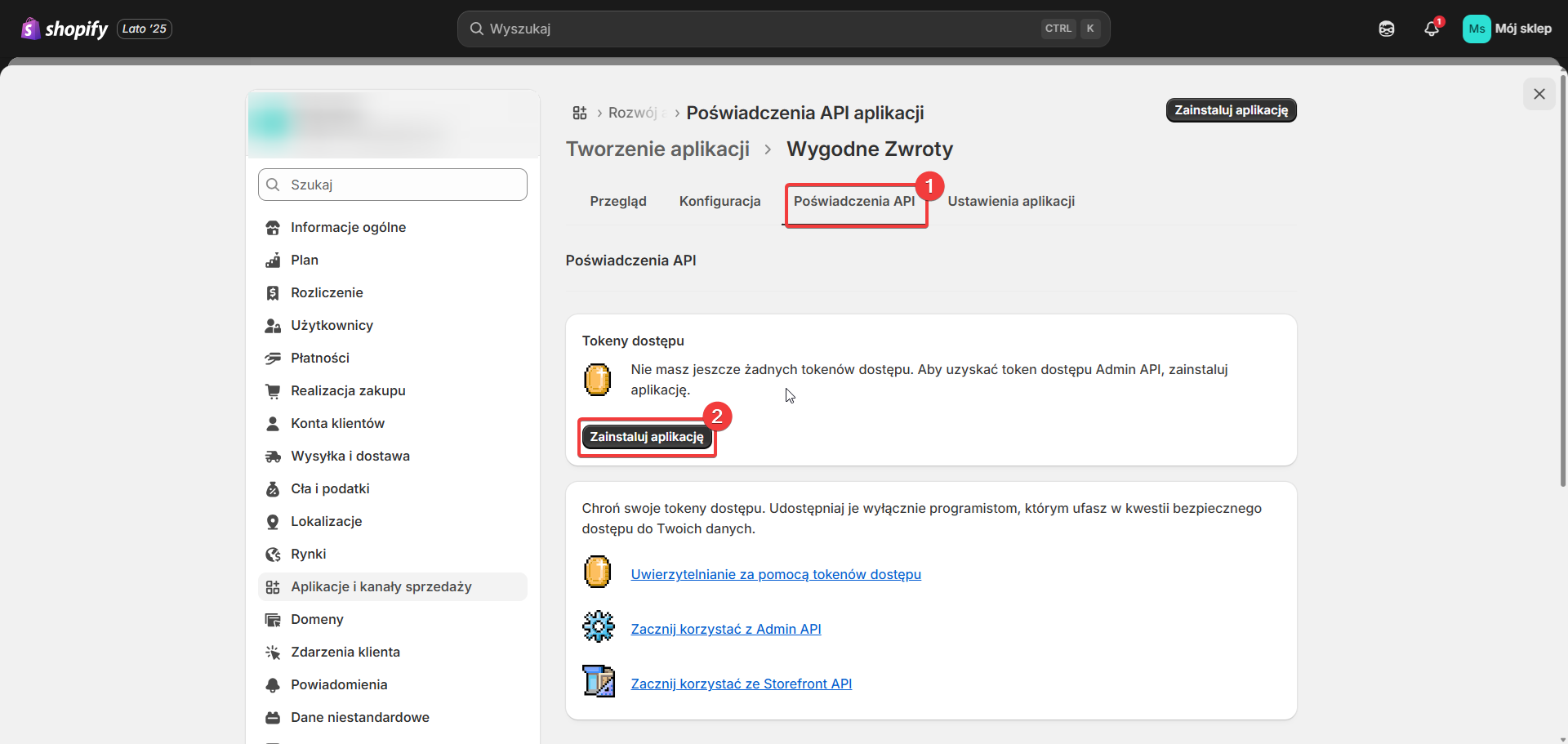Screen dimensions: 1568x744
Task: Click Zainstaluj aplikację in Tokeny dostępu card
Action: pos(646,437)
